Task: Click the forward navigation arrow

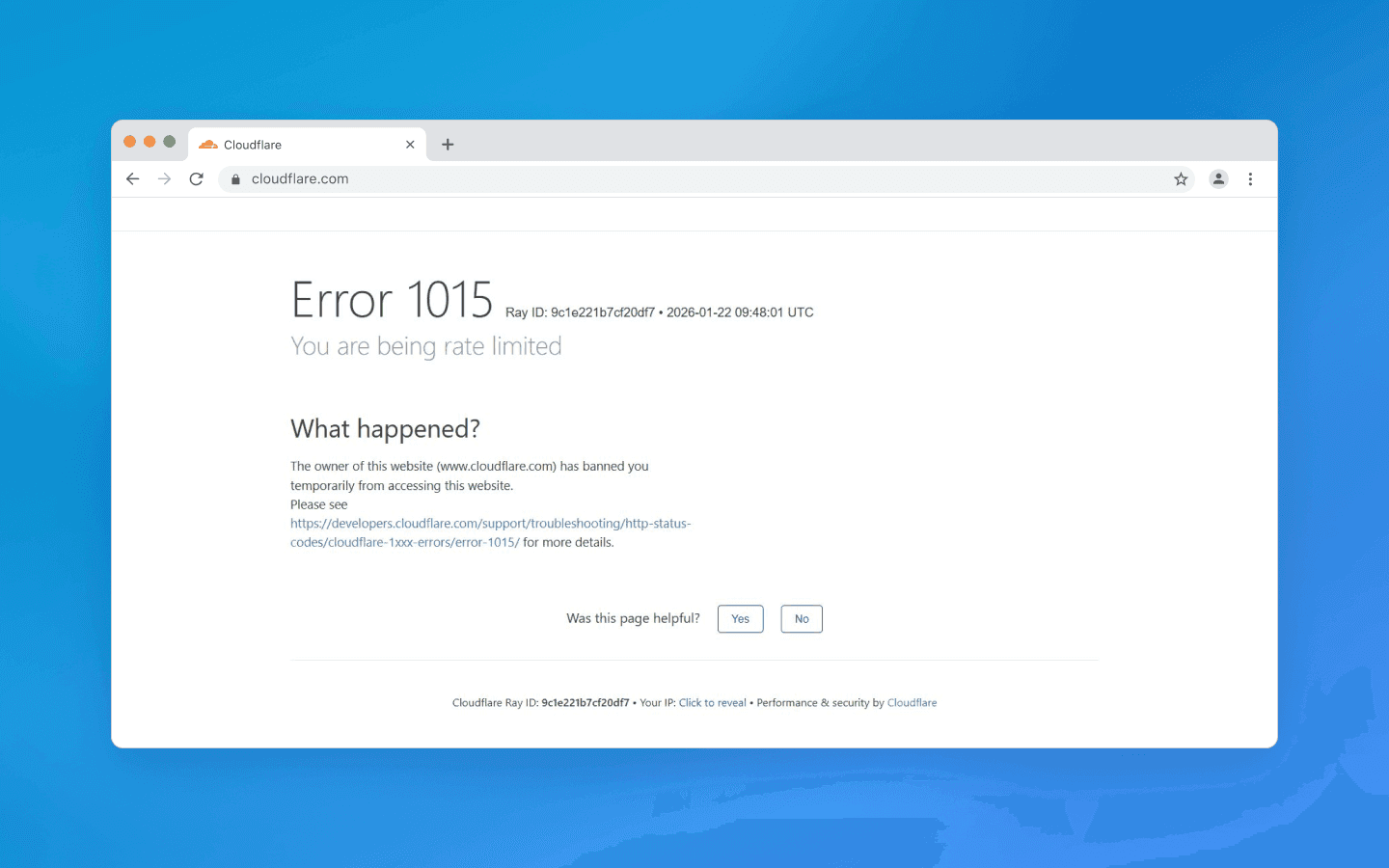Action: point(164,178)
